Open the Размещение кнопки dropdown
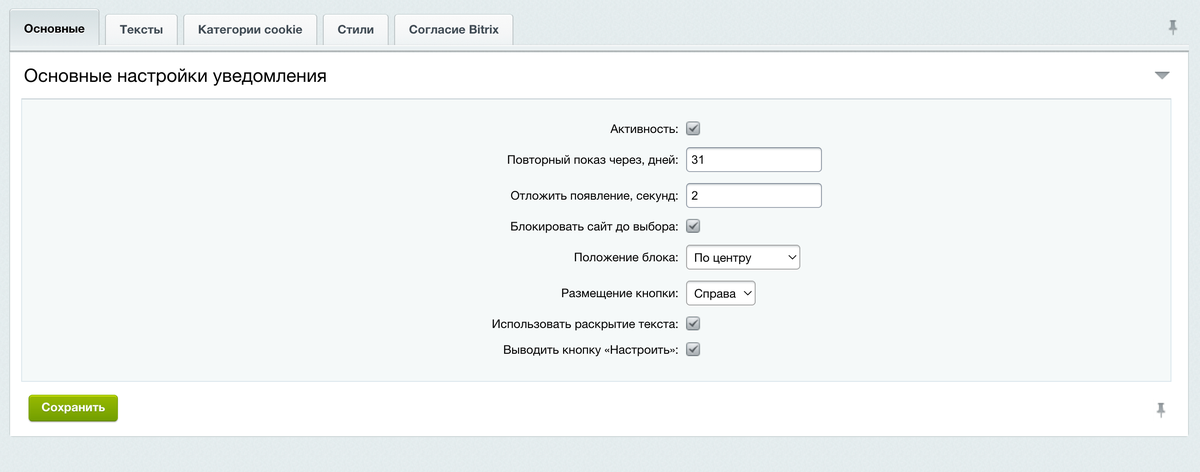The height and width of the screenshot is (472, 1200). [x=720, y=293]
